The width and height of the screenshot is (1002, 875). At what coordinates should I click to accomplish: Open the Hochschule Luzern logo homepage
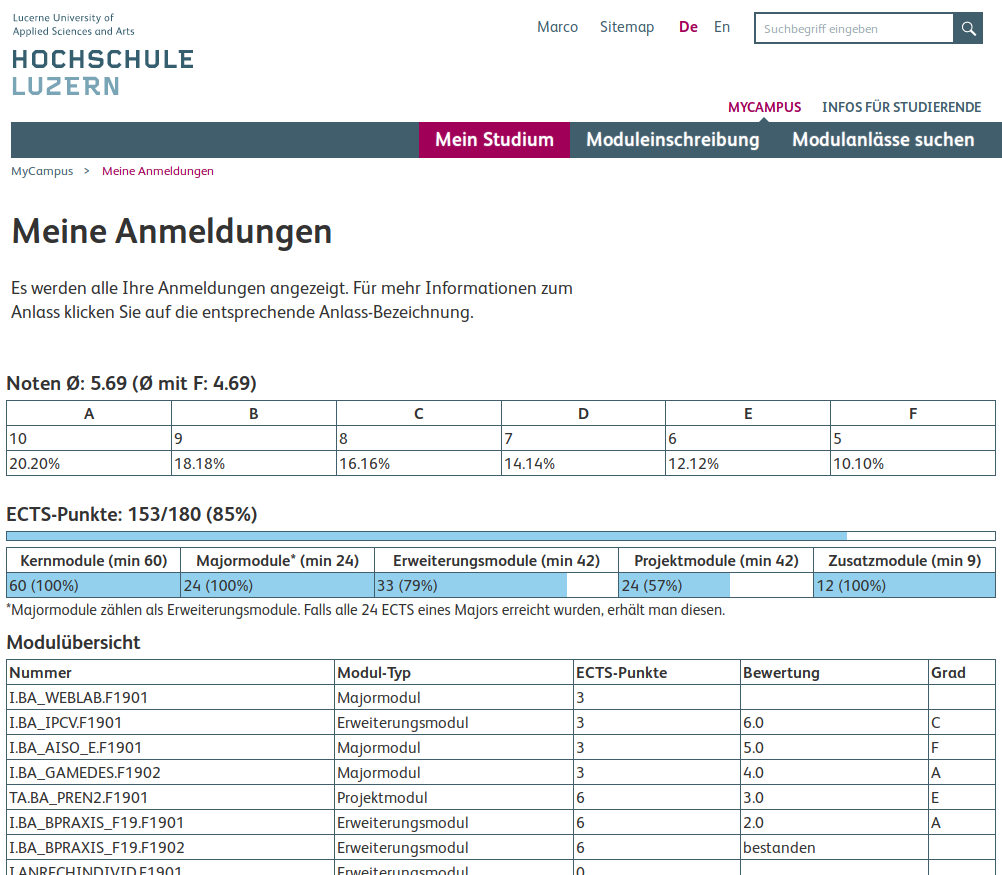[x=103, y=54]
